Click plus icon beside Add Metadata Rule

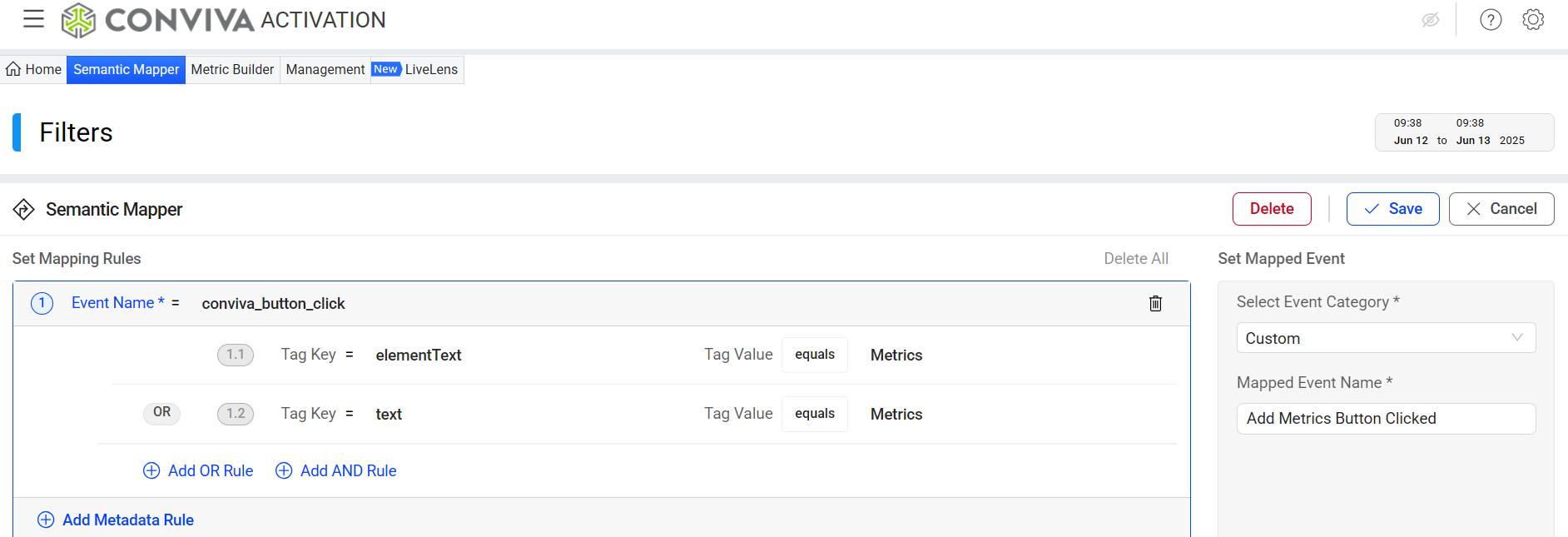[46, 520]
